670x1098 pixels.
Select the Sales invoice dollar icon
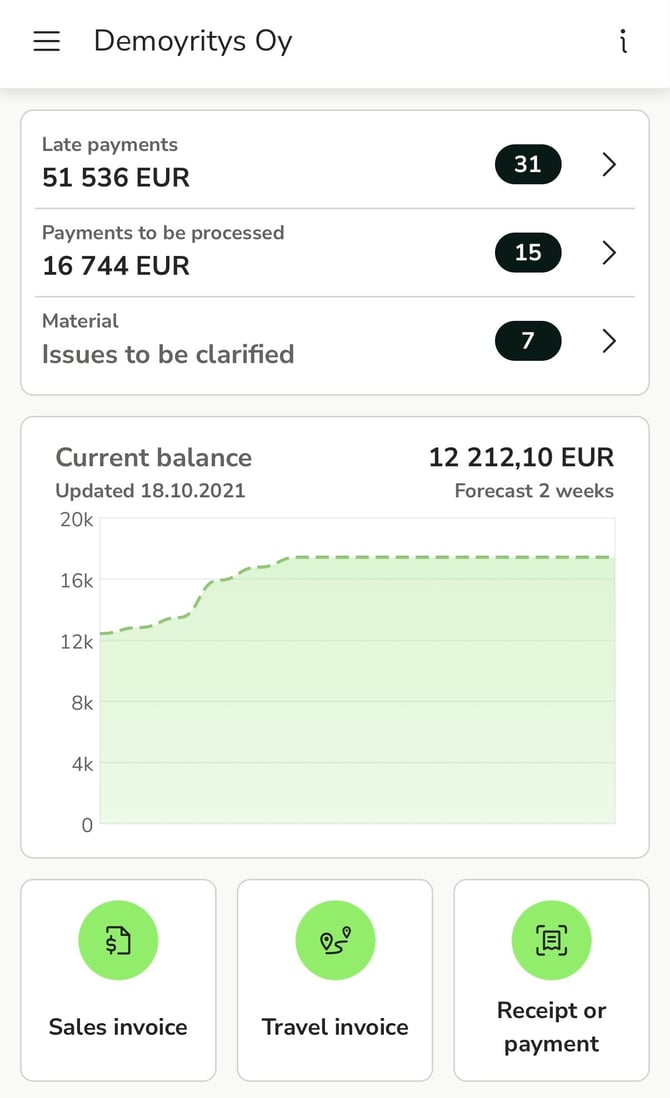coord(118,940)
